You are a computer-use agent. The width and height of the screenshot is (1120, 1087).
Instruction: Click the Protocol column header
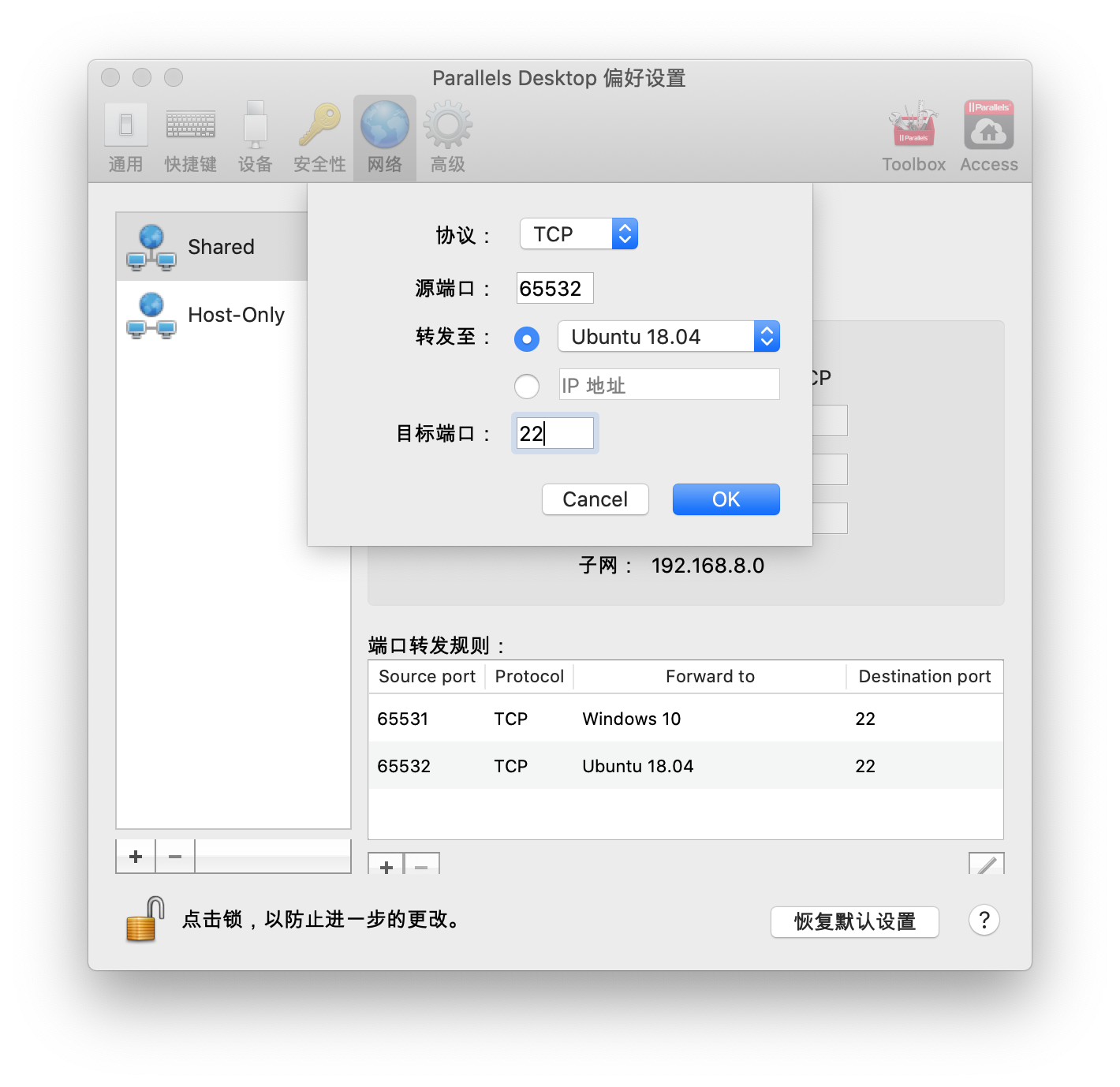(x=529, y=677)
